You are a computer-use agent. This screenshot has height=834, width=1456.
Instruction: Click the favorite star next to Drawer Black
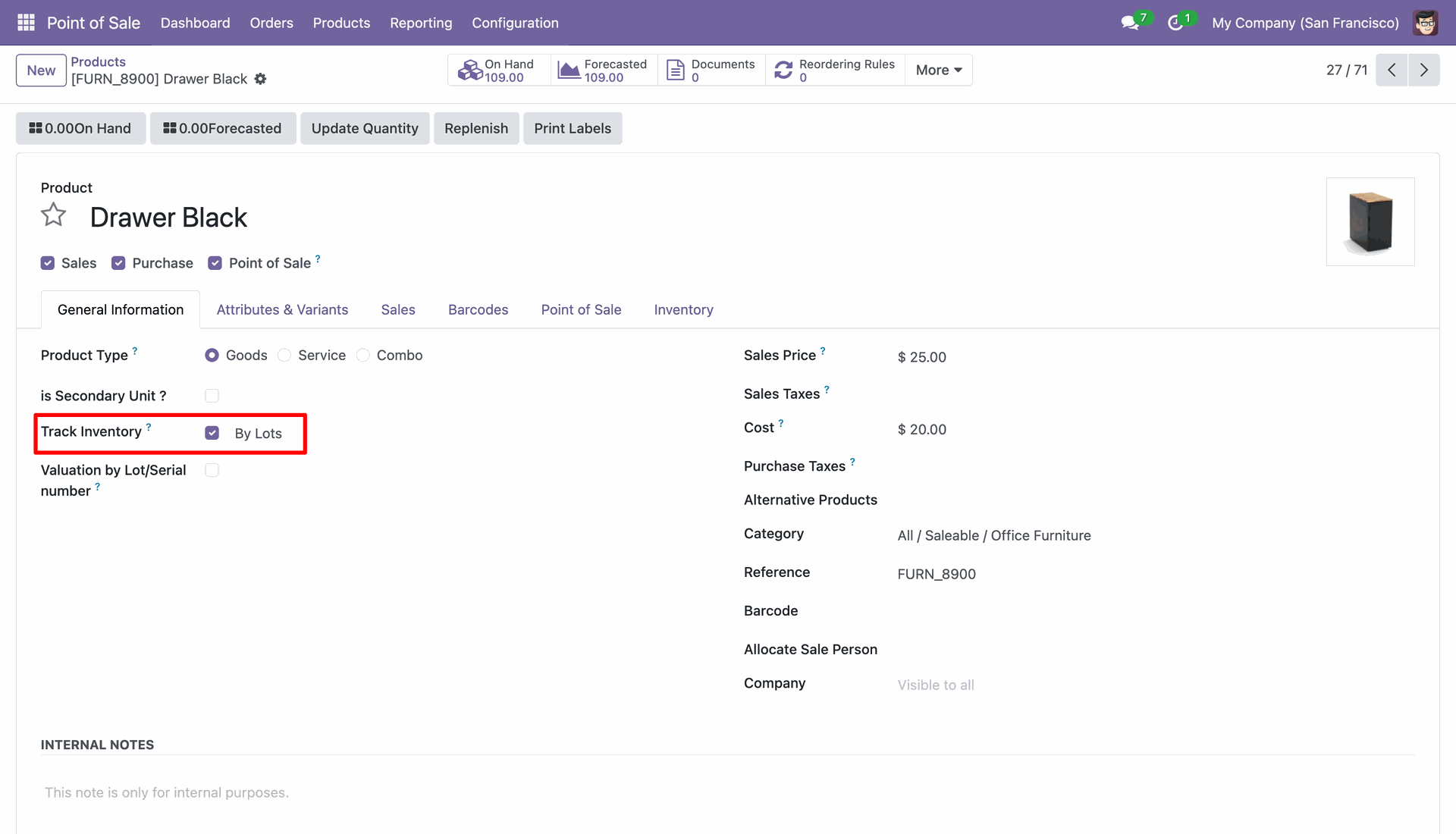53,215
